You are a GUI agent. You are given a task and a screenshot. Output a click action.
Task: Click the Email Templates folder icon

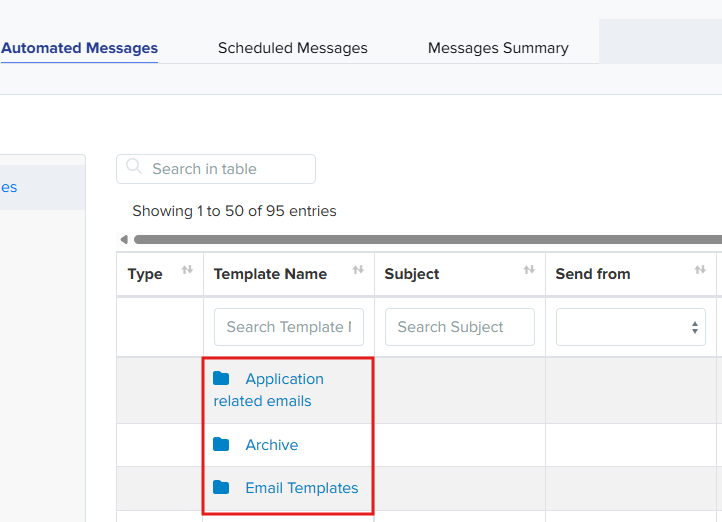221,487
